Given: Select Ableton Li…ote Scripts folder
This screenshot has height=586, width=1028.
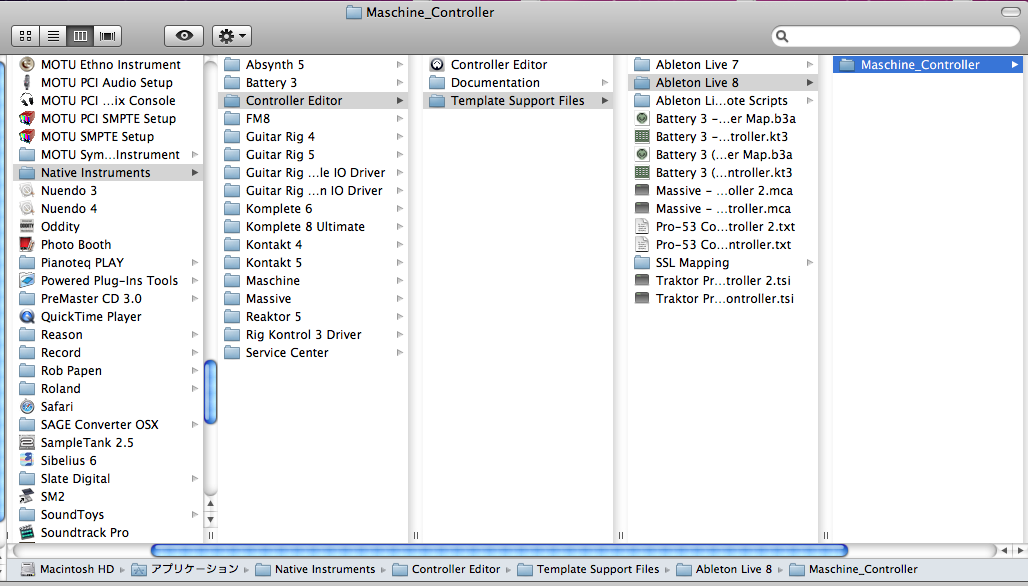Looking at the screenshot, I should click(723, 100).
